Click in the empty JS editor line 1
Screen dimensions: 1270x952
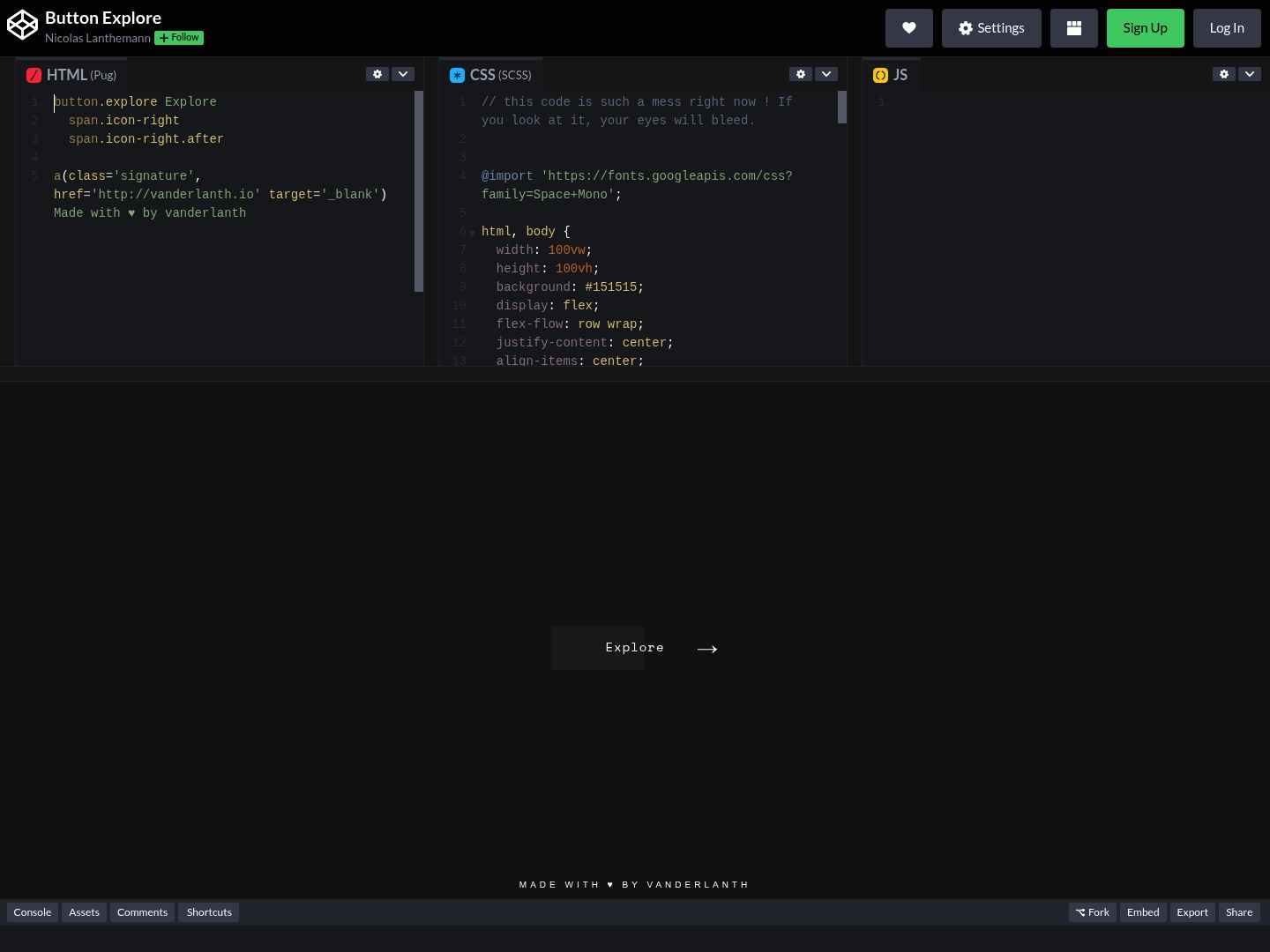click(x=1076, y=102)
